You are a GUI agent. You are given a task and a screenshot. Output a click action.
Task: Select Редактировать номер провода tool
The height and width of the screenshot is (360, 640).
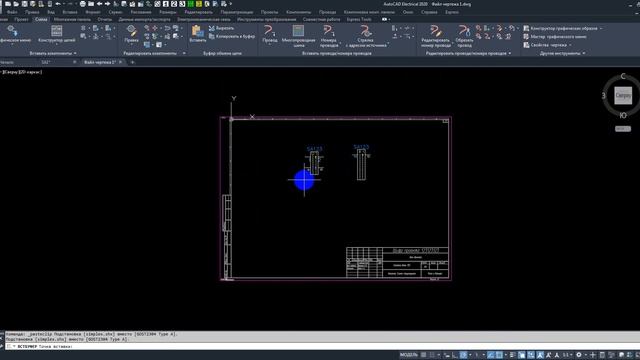[x=436, y=36]
